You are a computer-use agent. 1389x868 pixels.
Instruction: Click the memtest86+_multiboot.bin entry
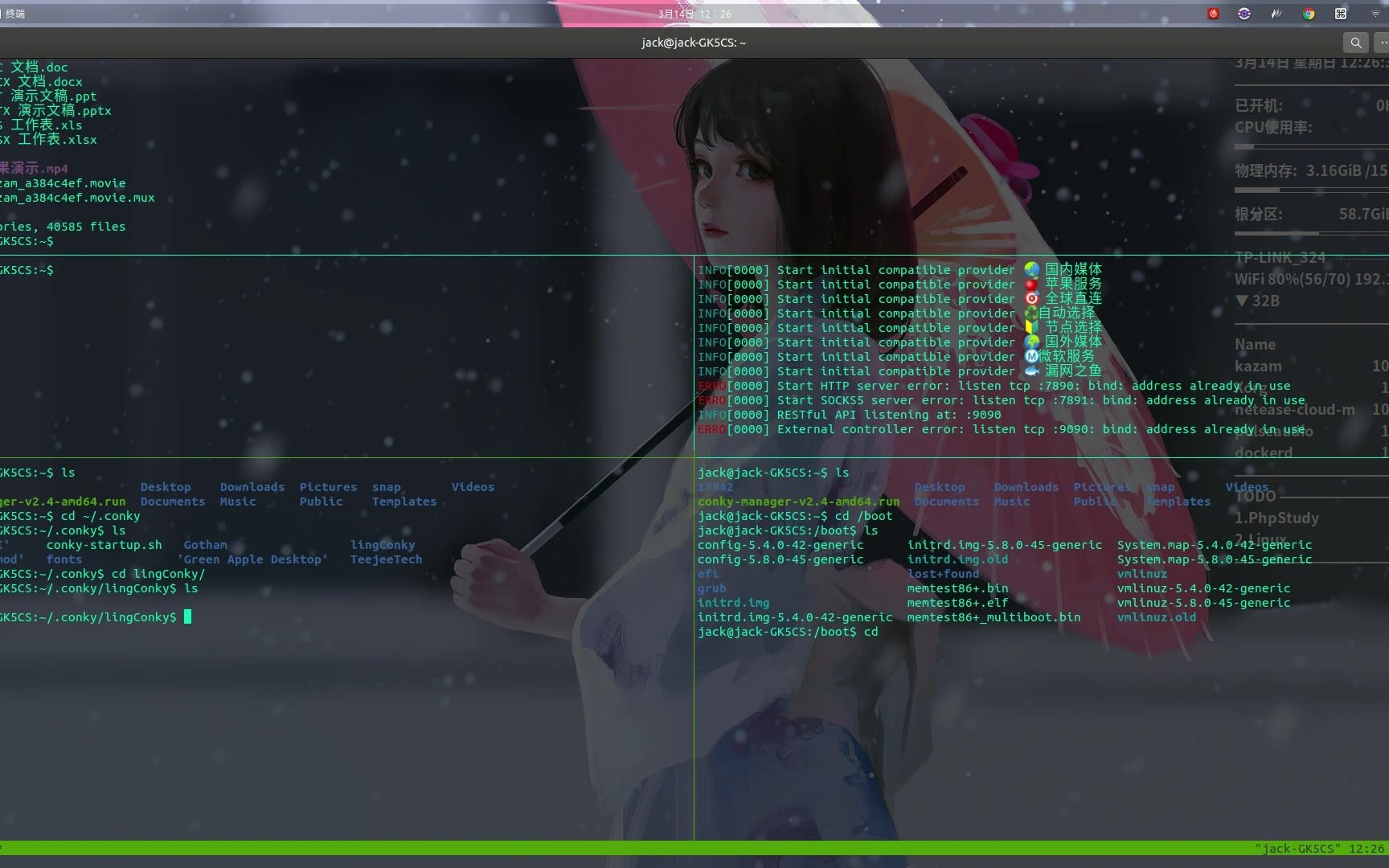pos(994,617)
